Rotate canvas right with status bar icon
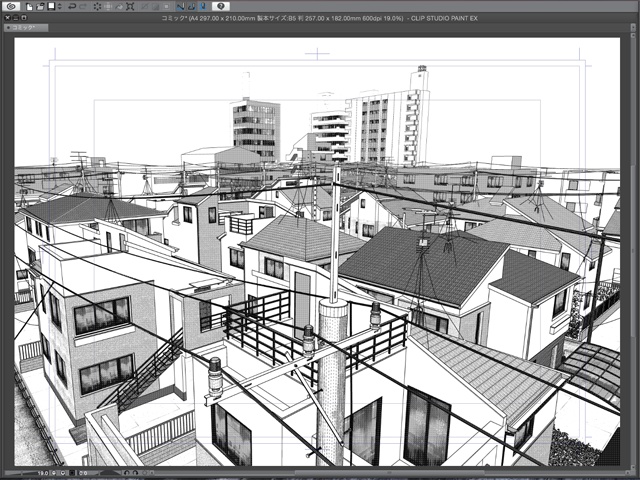Image resolution: width=640 pixels, height=480 pixels. coord(135,473)
